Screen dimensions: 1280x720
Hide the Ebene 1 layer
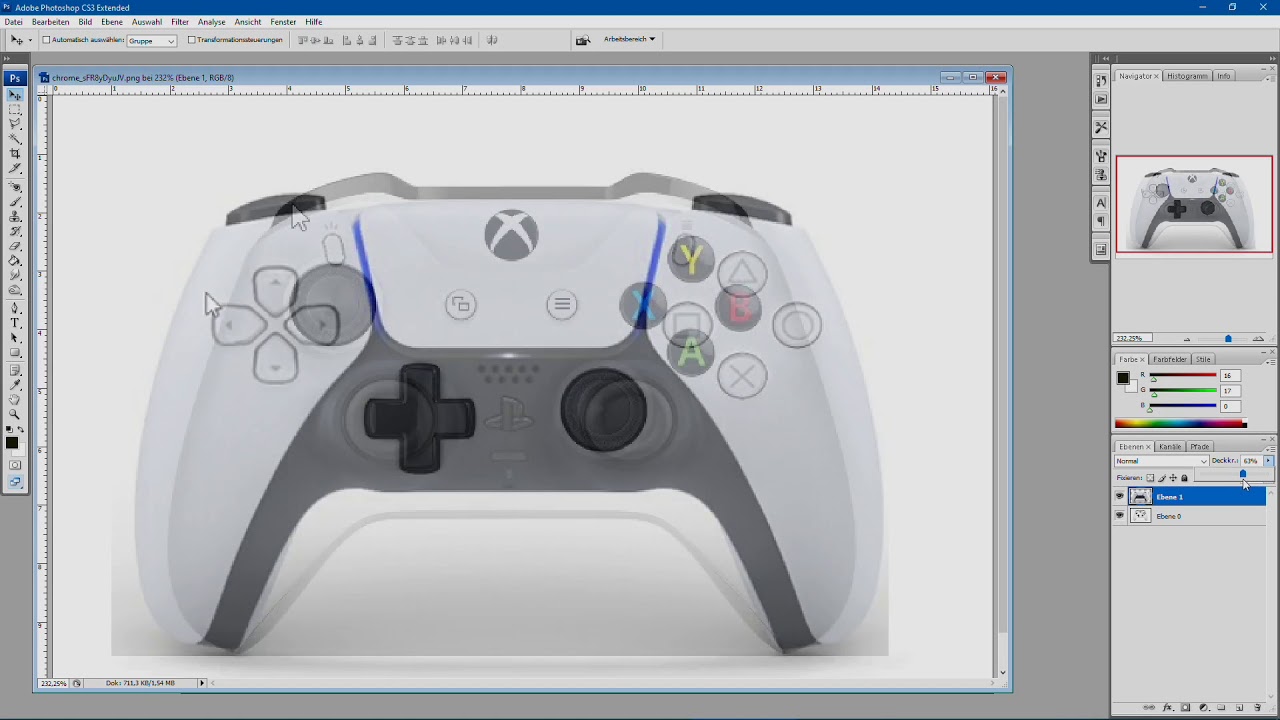(x=1120, y=496)
